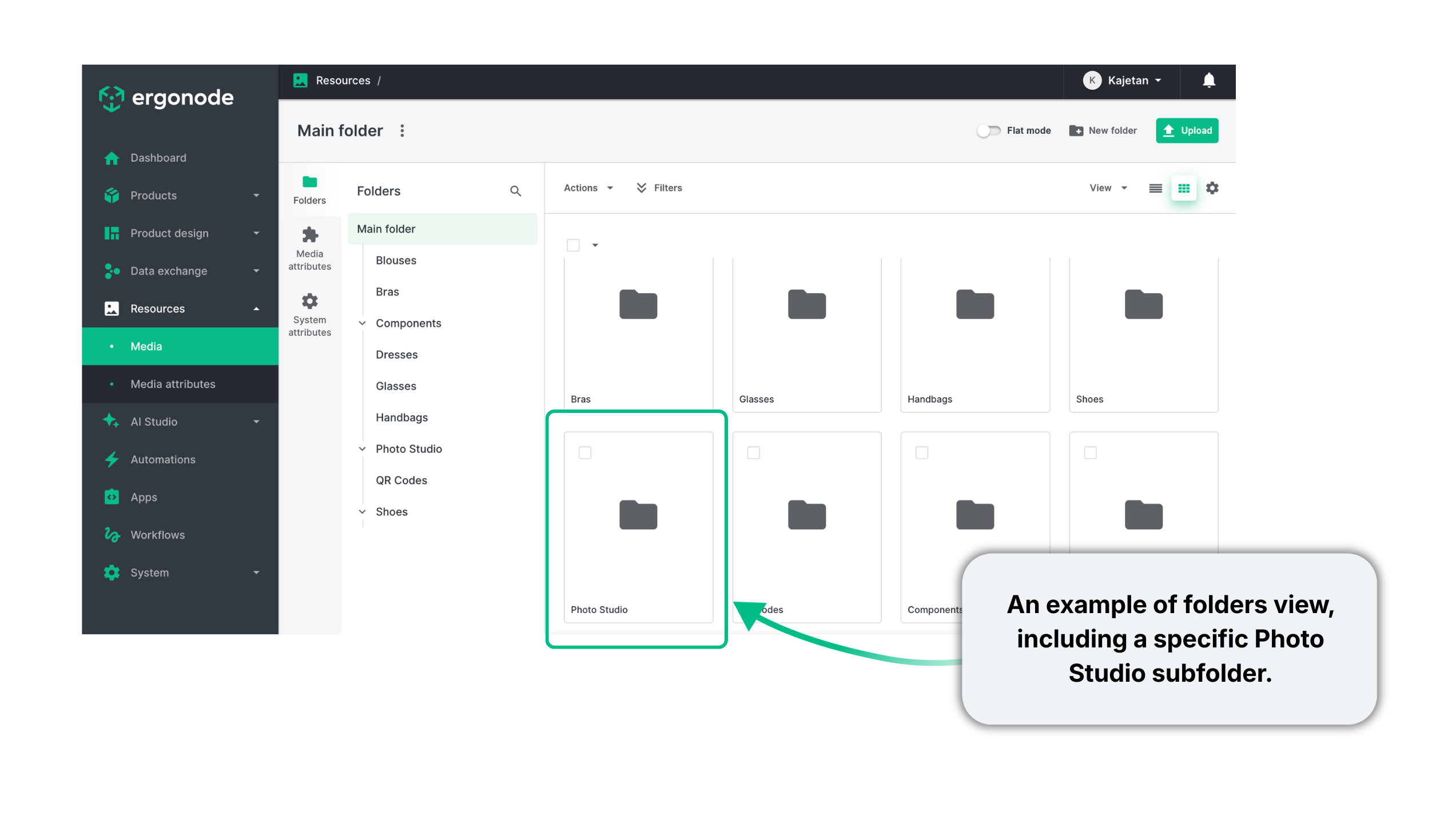Toggle Flat mode switch
Viewport: 1456px width, 819px height.
point(988,131)
